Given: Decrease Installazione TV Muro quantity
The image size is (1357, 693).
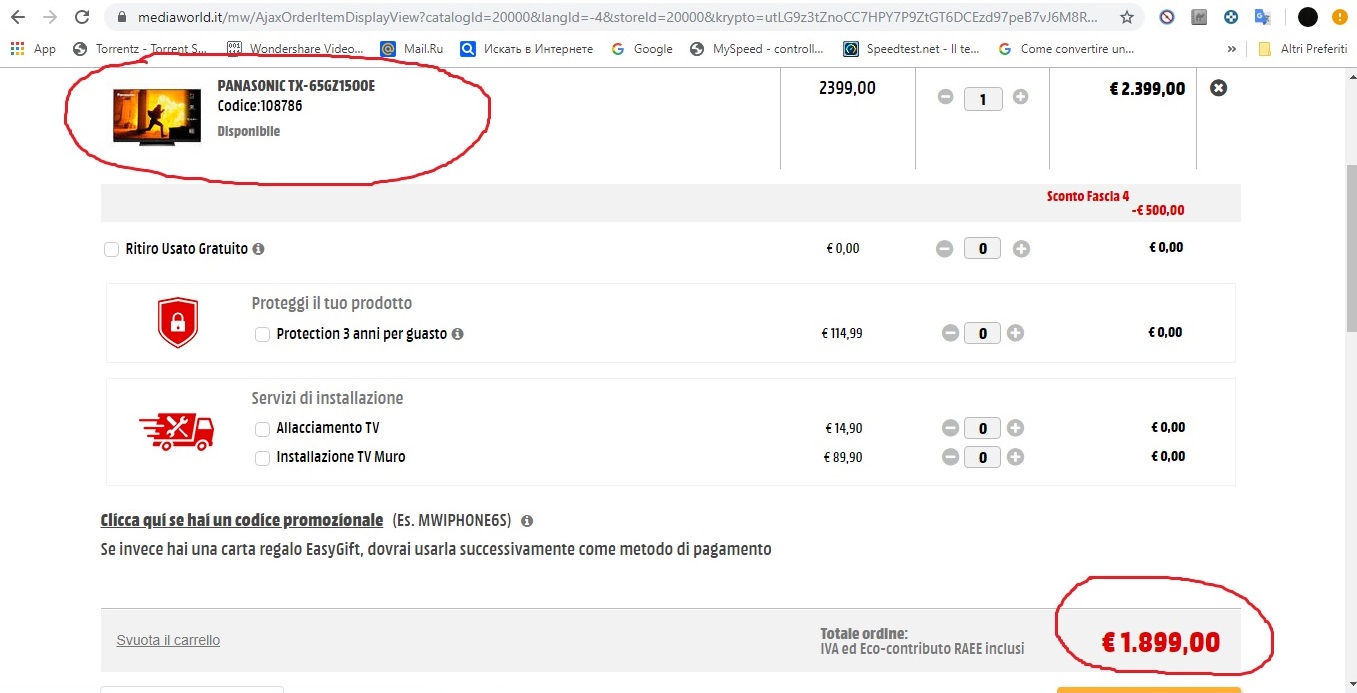Looking at the screenshot, I should (x=950, y=457).
